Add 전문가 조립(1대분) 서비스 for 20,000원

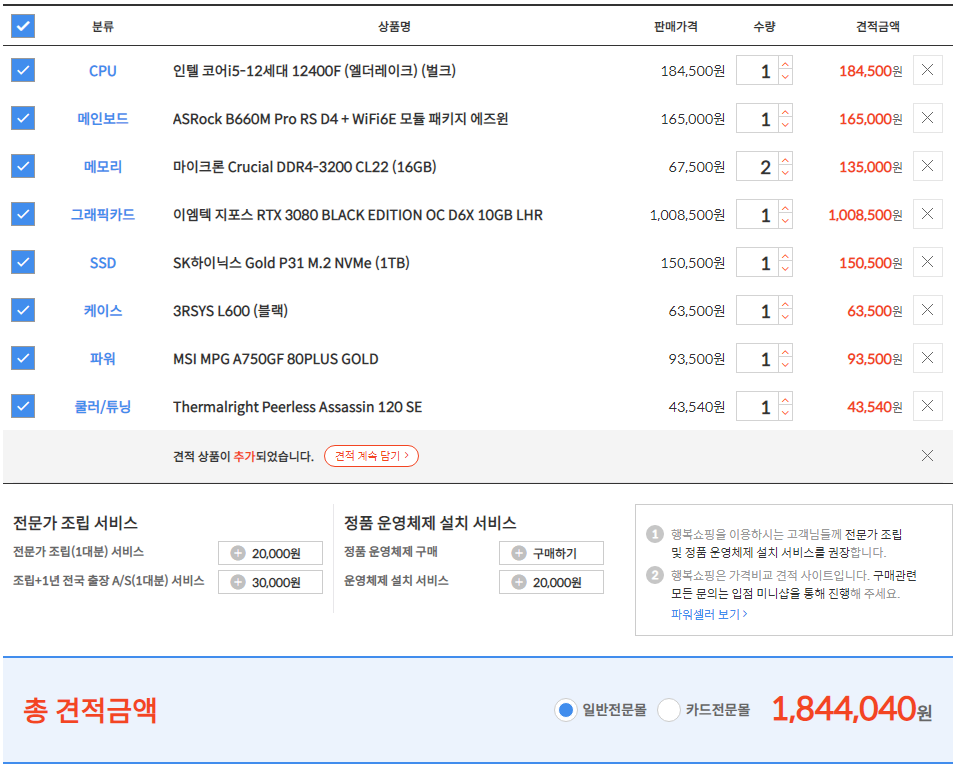[270, 553]
